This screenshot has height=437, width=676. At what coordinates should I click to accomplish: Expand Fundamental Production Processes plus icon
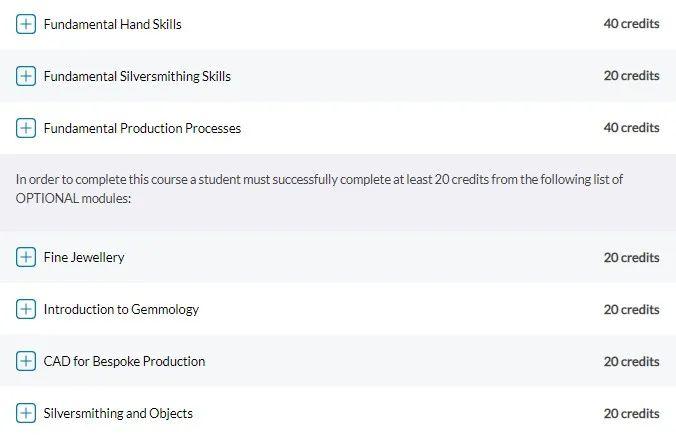(x=26, y=128)
